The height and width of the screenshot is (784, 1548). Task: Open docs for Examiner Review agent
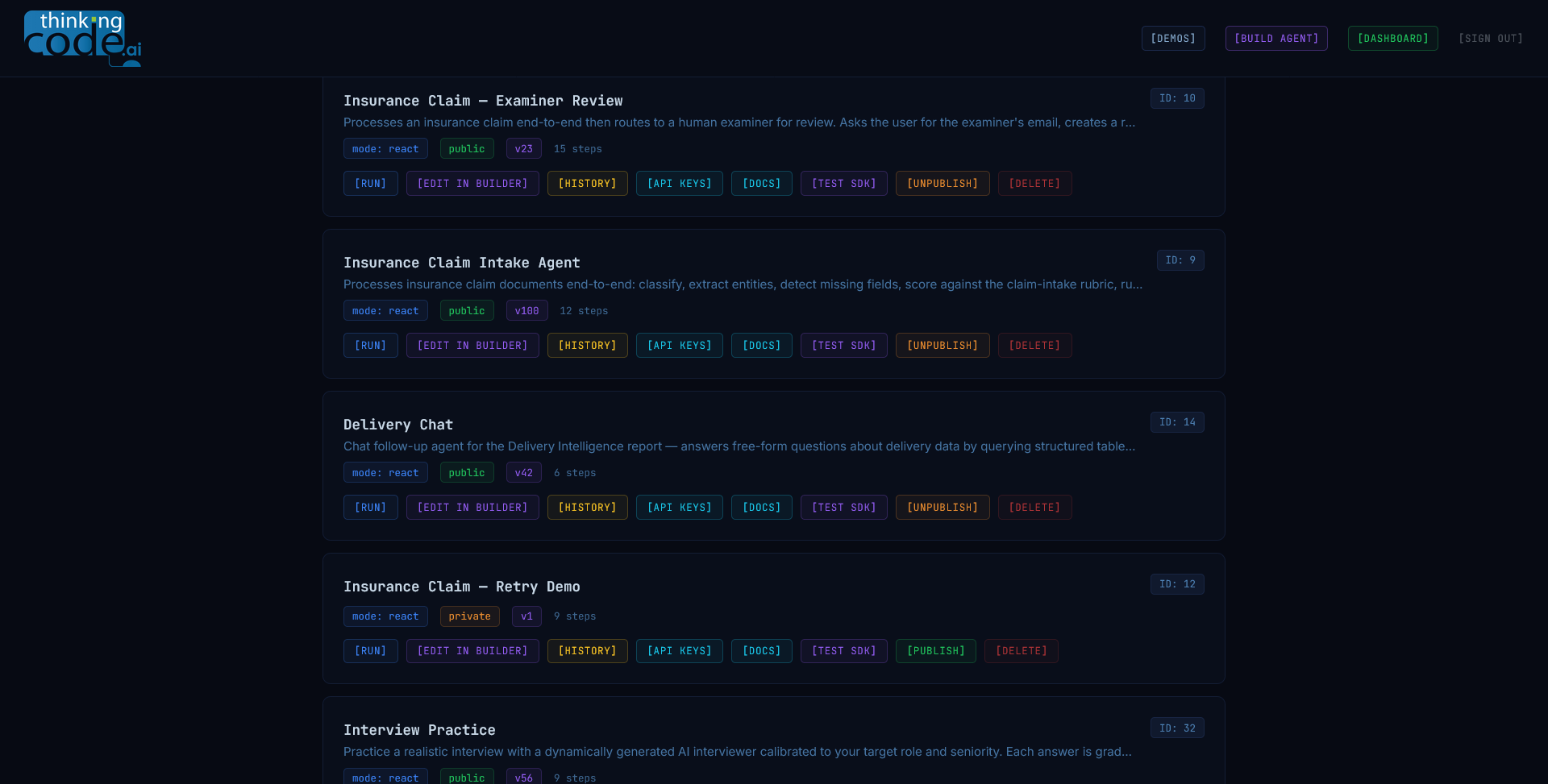pyautogui.click(x=762, y=184)
